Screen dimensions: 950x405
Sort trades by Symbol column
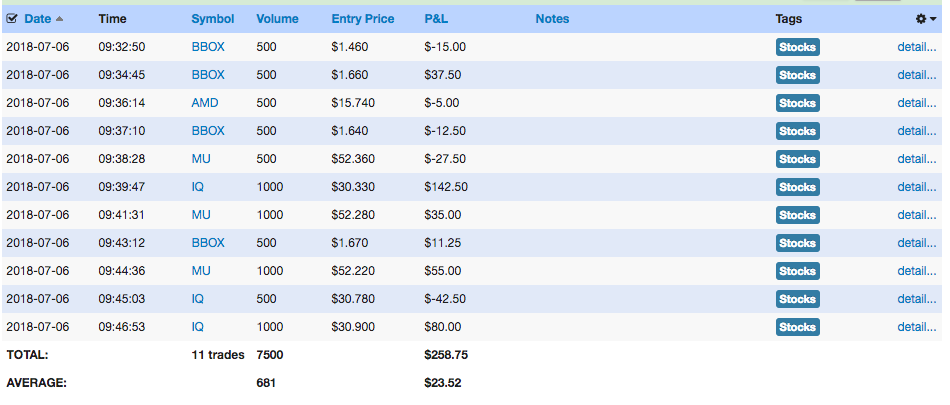213,19
